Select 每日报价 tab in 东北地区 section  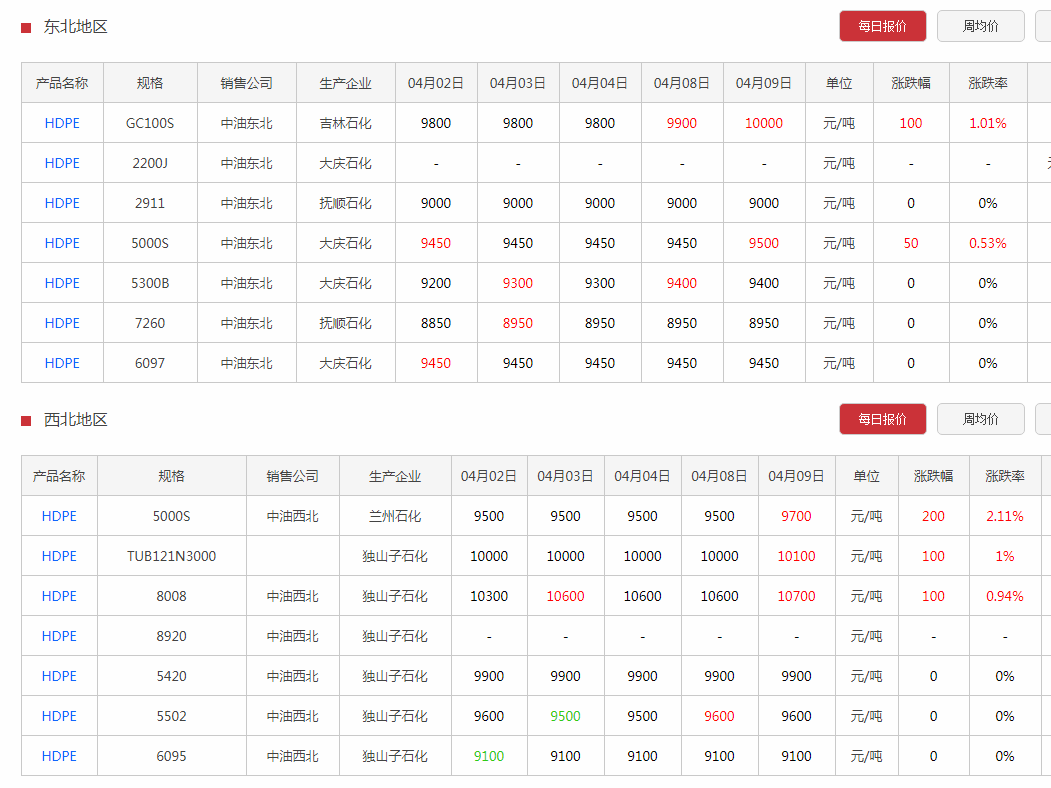[882, 26]
